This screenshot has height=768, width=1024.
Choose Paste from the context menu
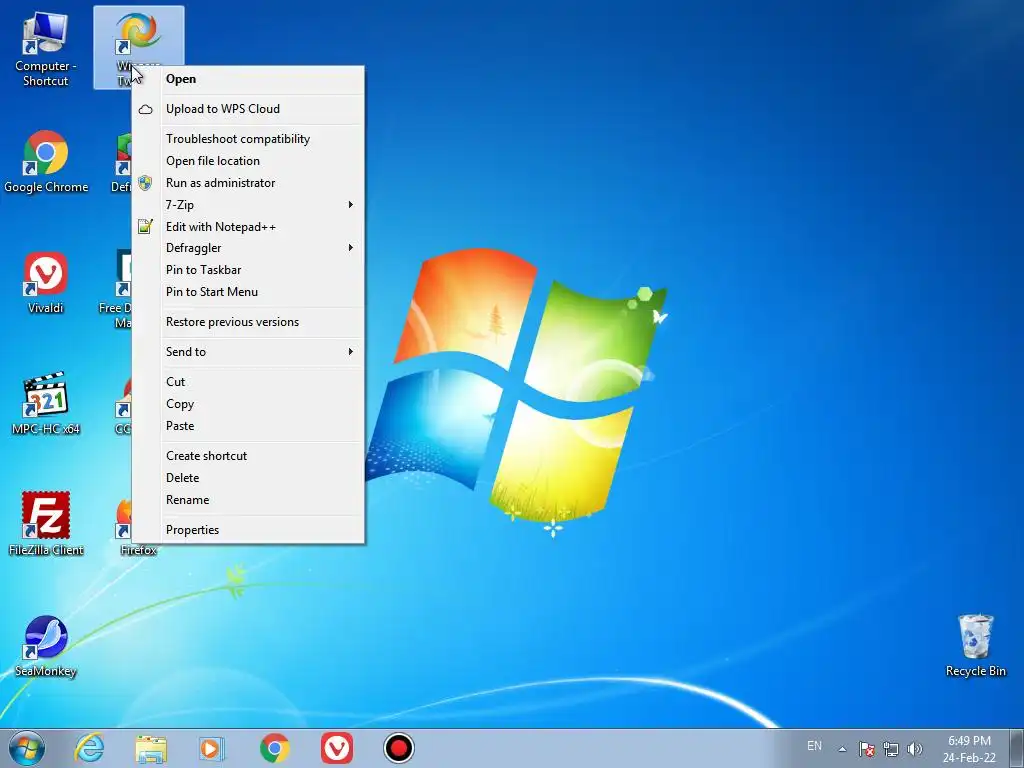[x=248, y=426]
